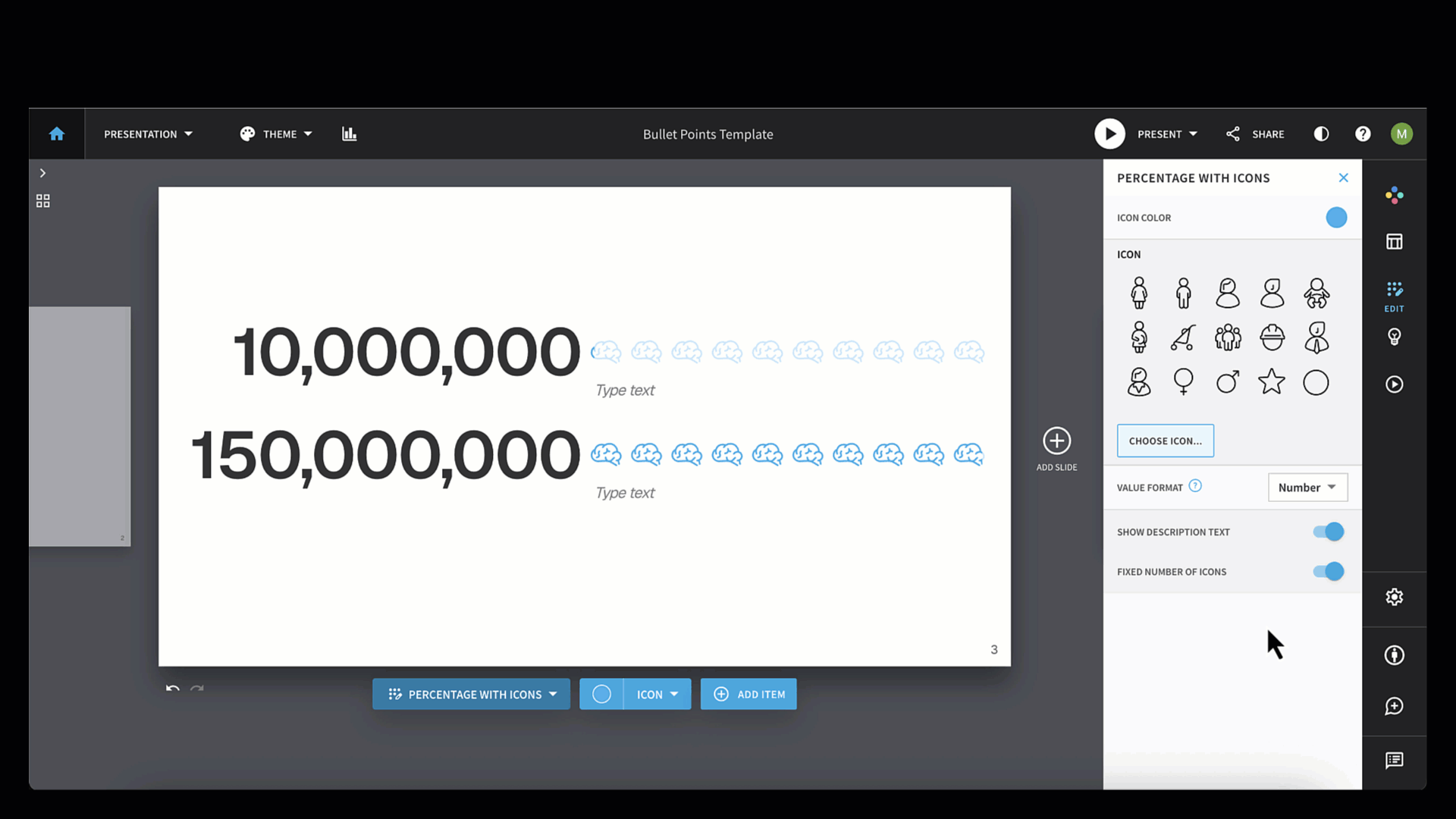The image size is (1456, 819).
Task: Open the Presentation dropdown menu
Action: pyautogui.click(x=148, y=134)
